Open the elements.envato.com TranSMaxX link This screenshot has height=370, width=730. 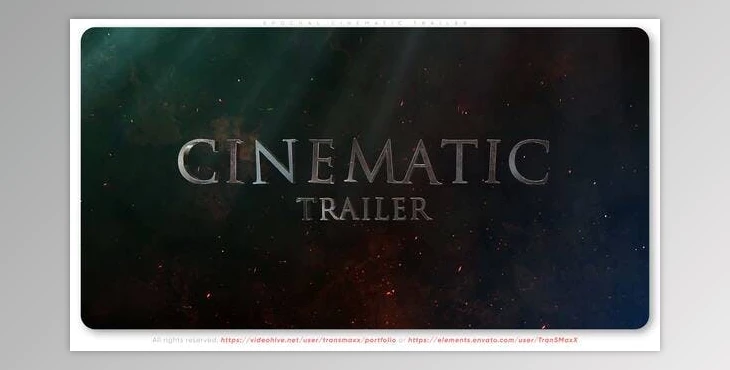coord(493,340)
